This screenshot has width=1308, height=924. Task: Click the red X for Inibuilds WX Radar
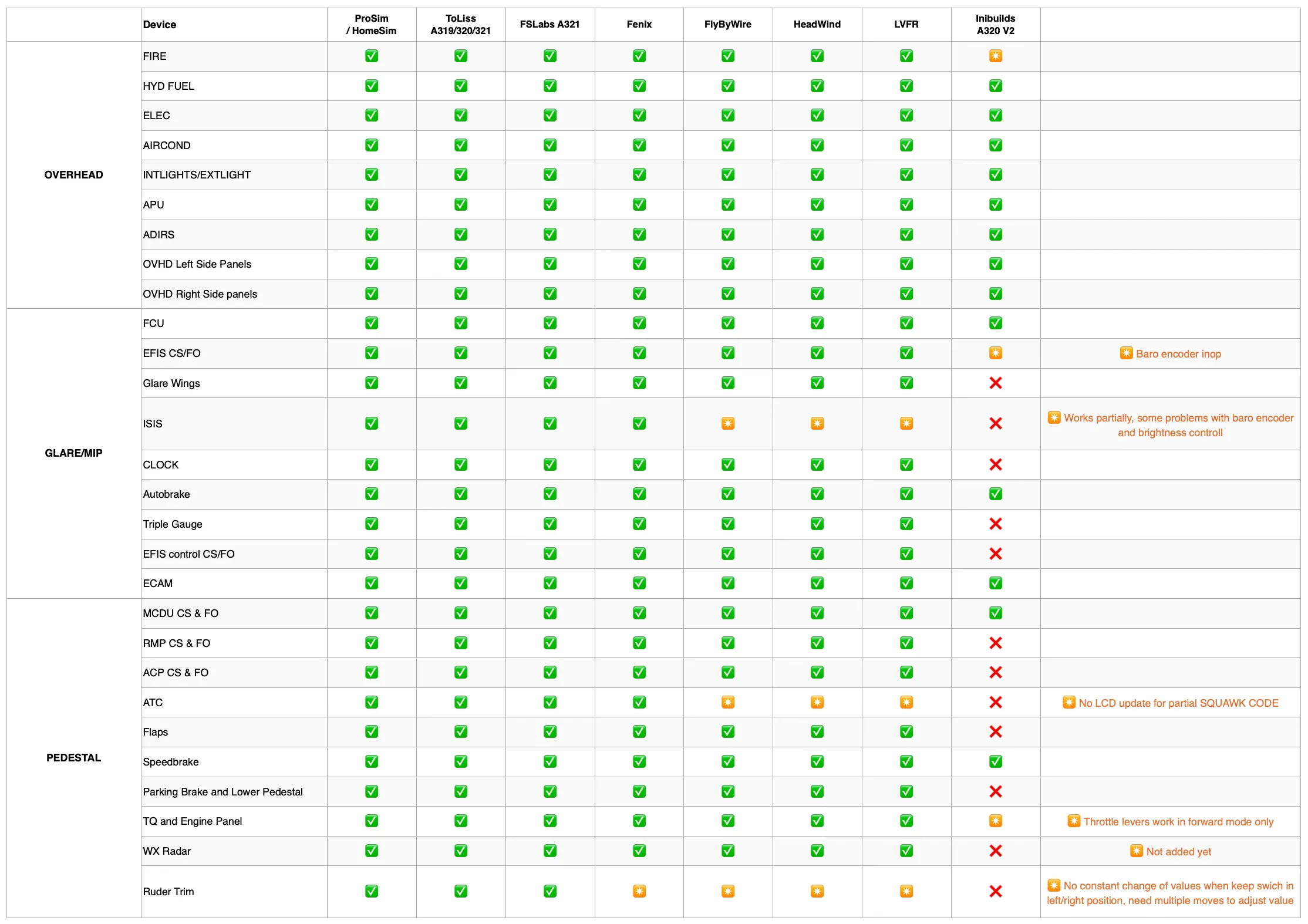click(x=995, y=851)
